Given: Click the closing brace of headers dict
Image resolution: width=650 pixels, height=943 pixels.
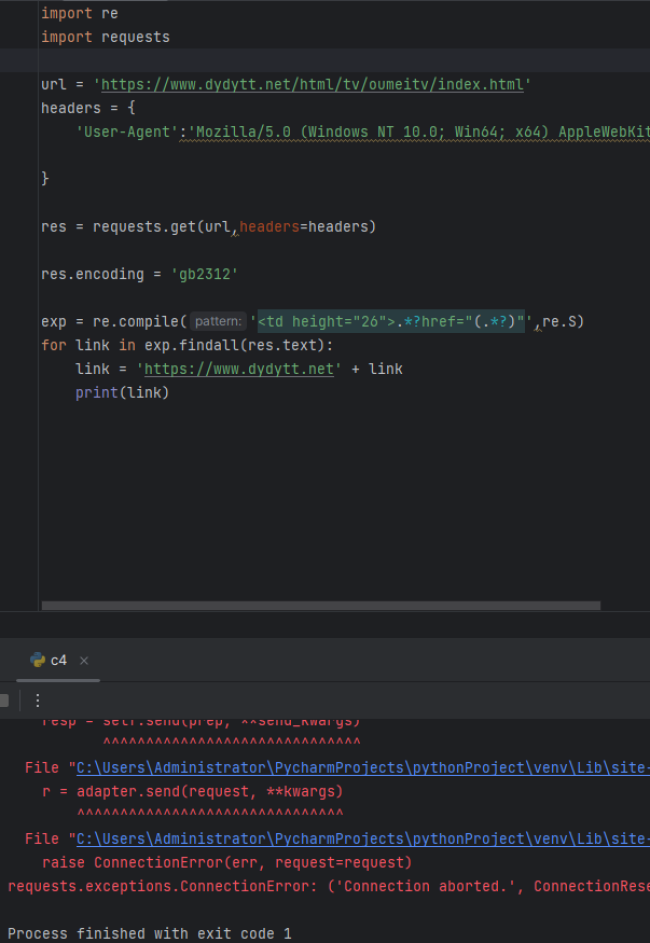Looking at the screenshot, I should click(44, 179).
